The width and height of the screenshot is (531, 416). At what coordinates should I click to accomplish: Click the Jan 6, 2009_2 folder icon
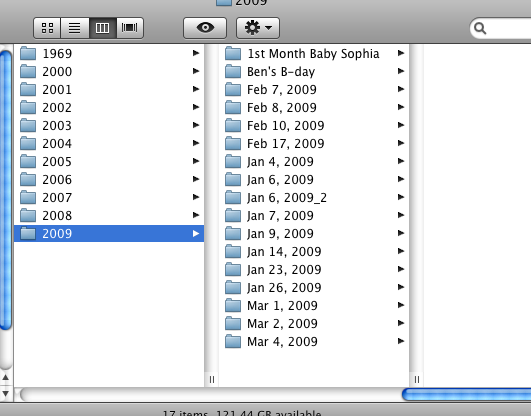pyautogui.click(x=233, y=197)
